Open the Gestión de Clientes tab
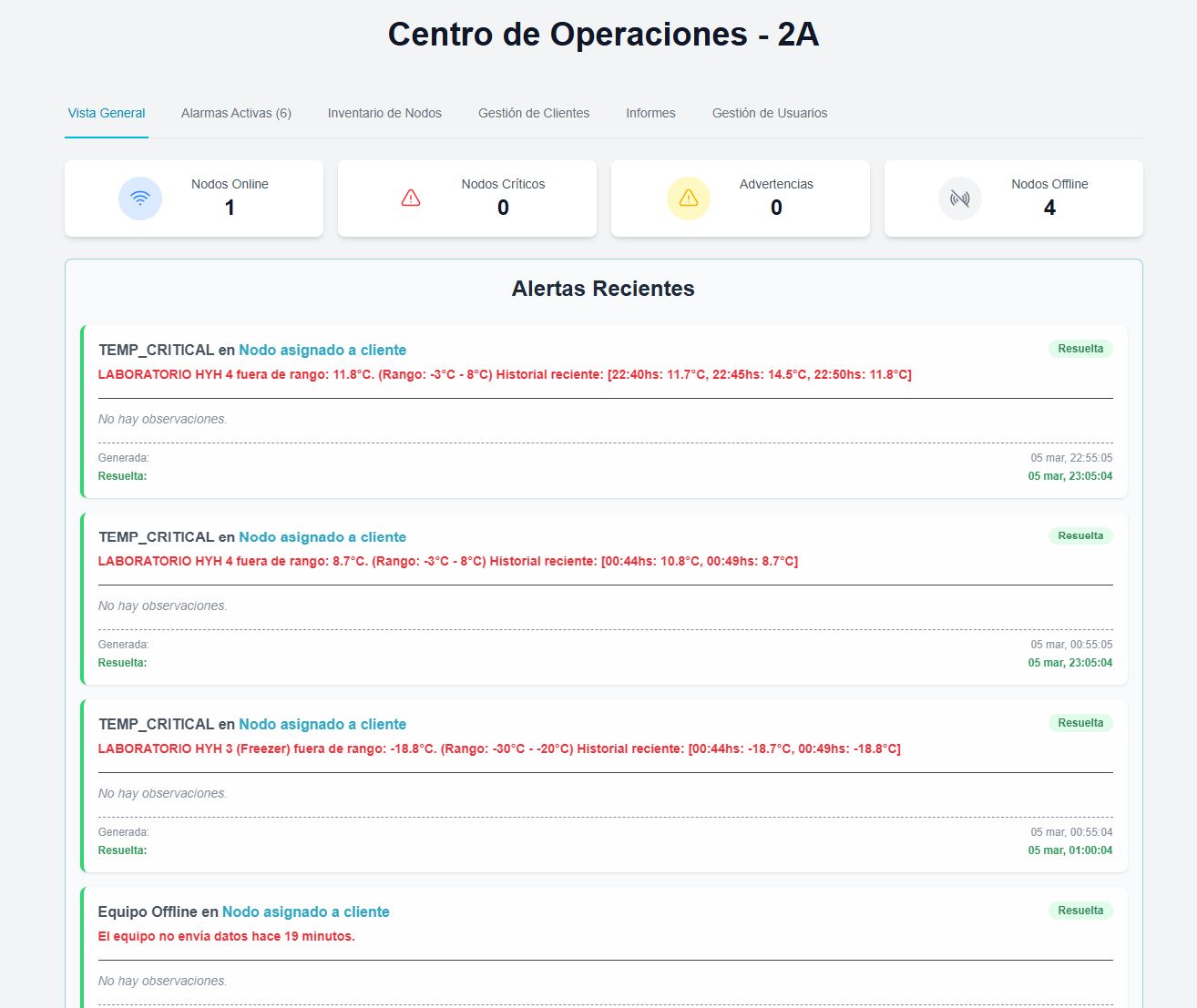This screenshot has height=1008, width=1197. [534, 113]
